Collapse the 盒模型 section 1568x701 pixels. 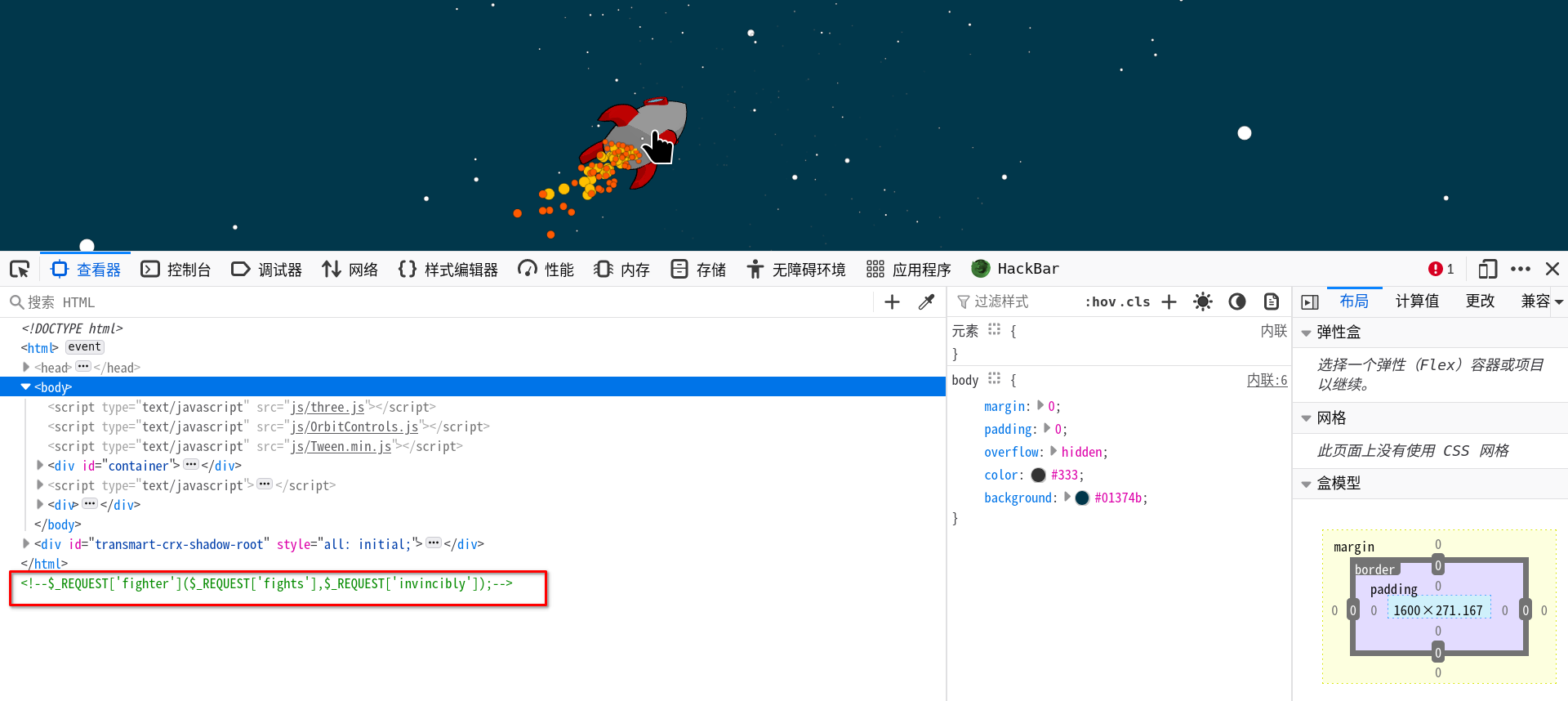click(x=1306, y=484)
